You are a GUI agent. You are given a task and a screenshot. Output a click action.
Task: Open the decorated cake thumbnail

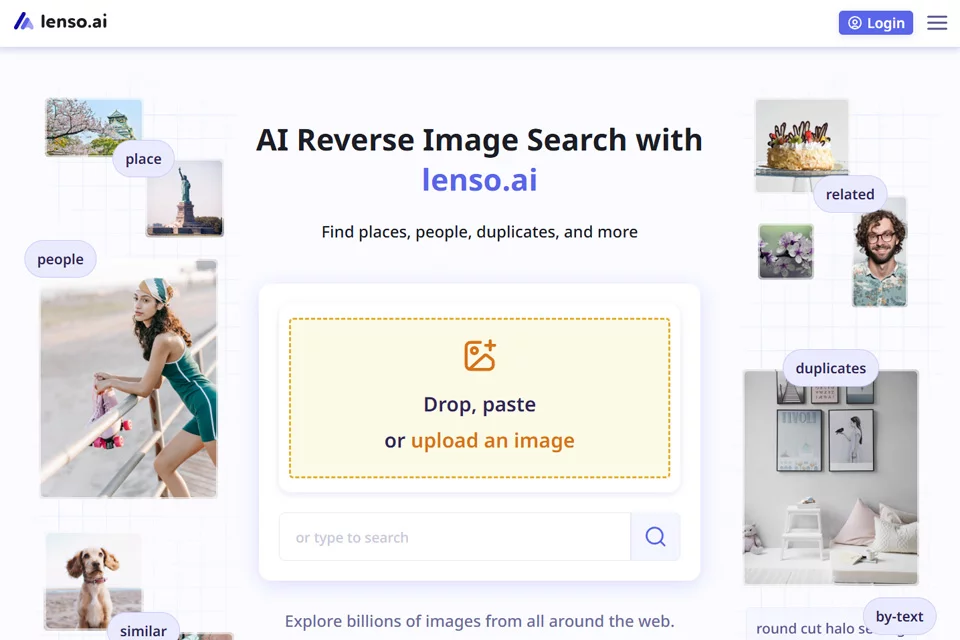click(801, 146)
